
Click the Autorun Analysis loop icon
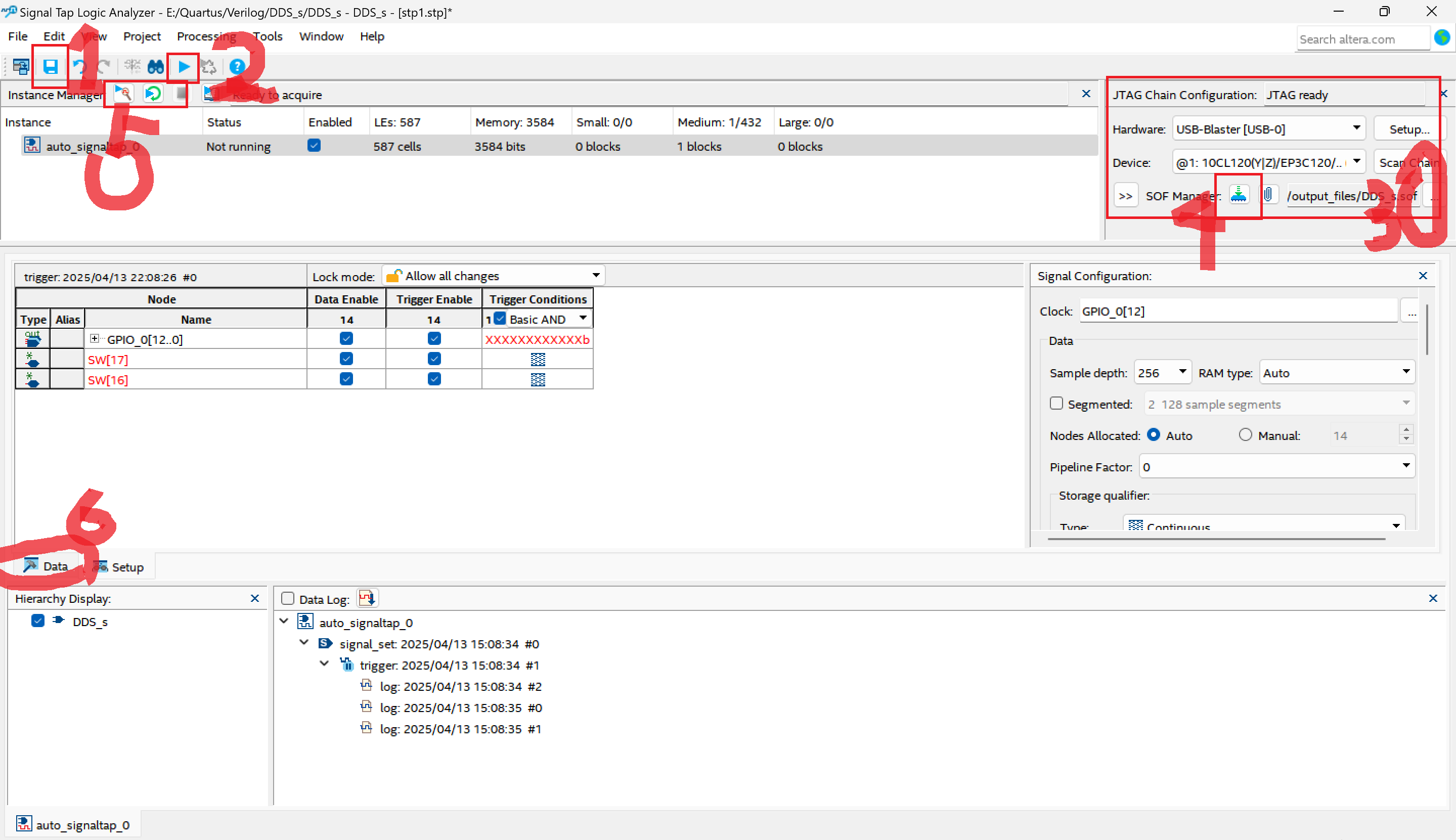click(153, 94)
